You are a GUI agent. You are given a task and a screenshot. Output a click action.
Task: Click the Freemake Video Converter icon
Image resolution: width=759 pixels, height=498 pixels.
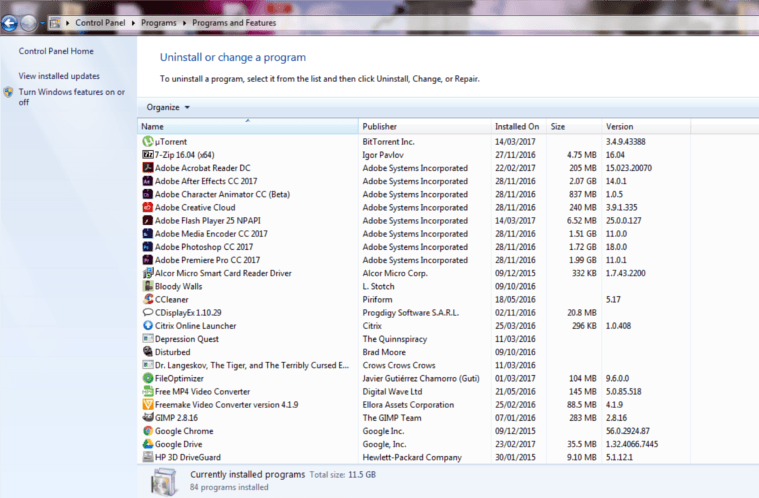pos(148,404)
